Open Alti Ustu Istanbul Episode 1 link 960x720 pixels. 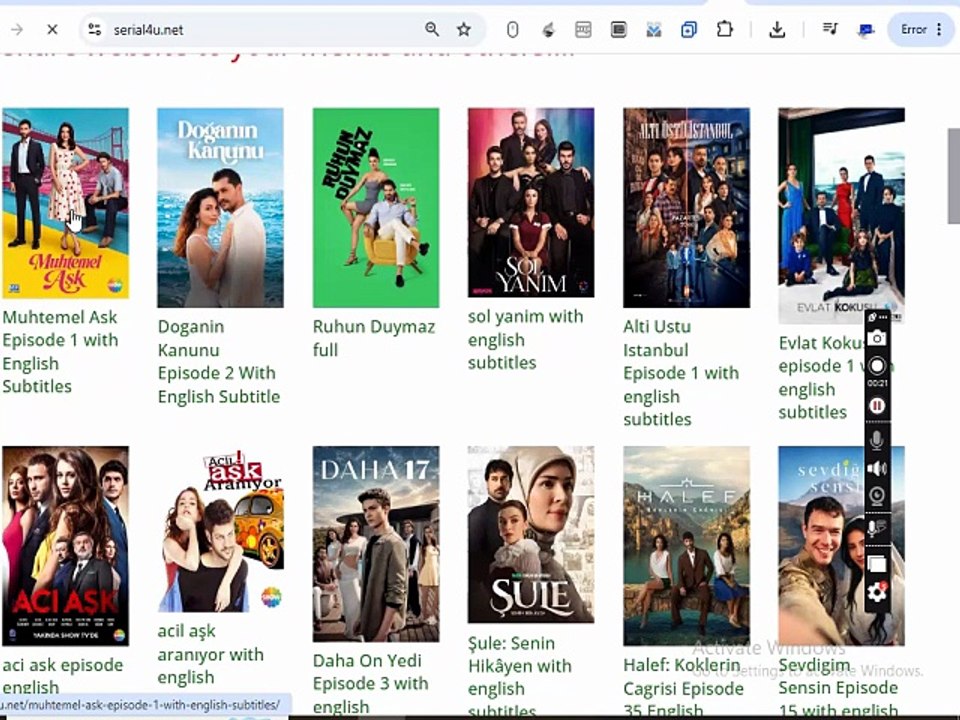click(681, 373)
